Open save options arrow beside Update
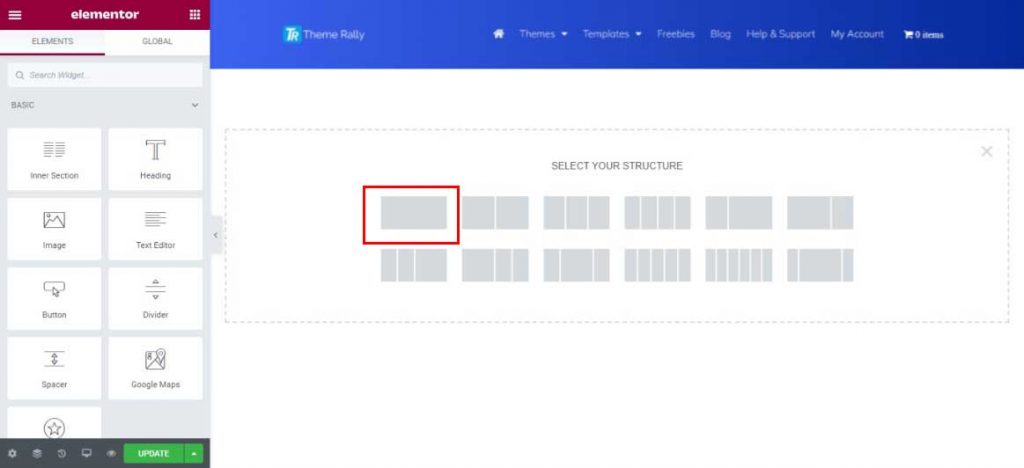1024x468 pixels. (x=194, y=453)
